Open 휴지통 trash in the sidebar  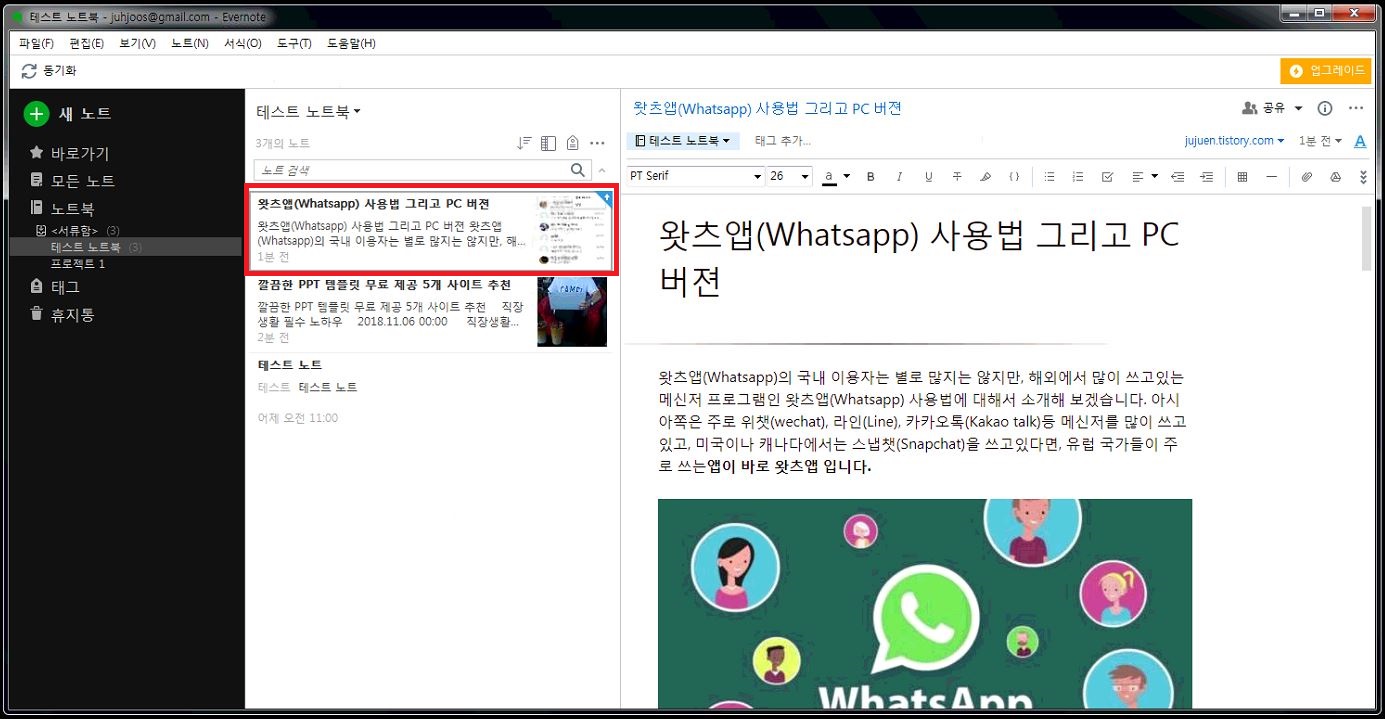pos(62,315)
